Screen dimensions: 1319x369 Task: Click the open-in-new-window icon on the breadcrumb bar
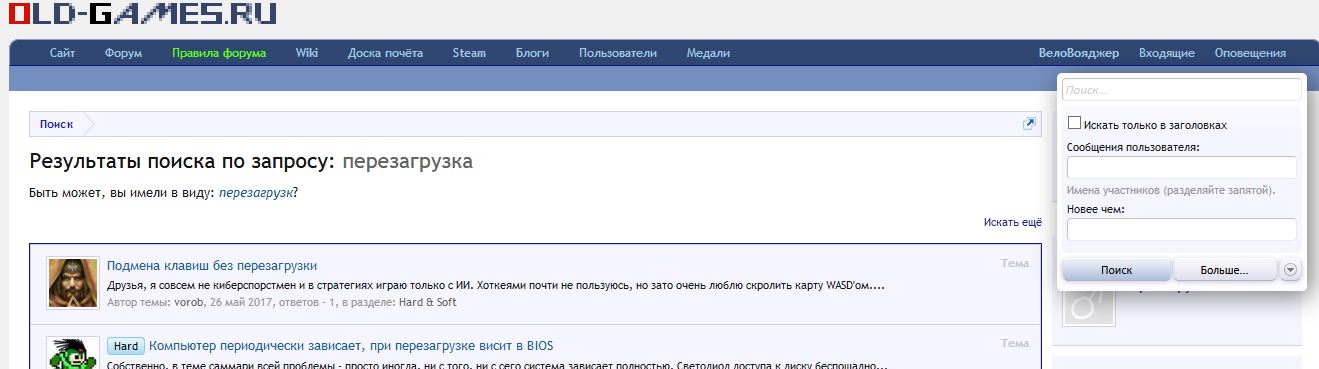1029,124
